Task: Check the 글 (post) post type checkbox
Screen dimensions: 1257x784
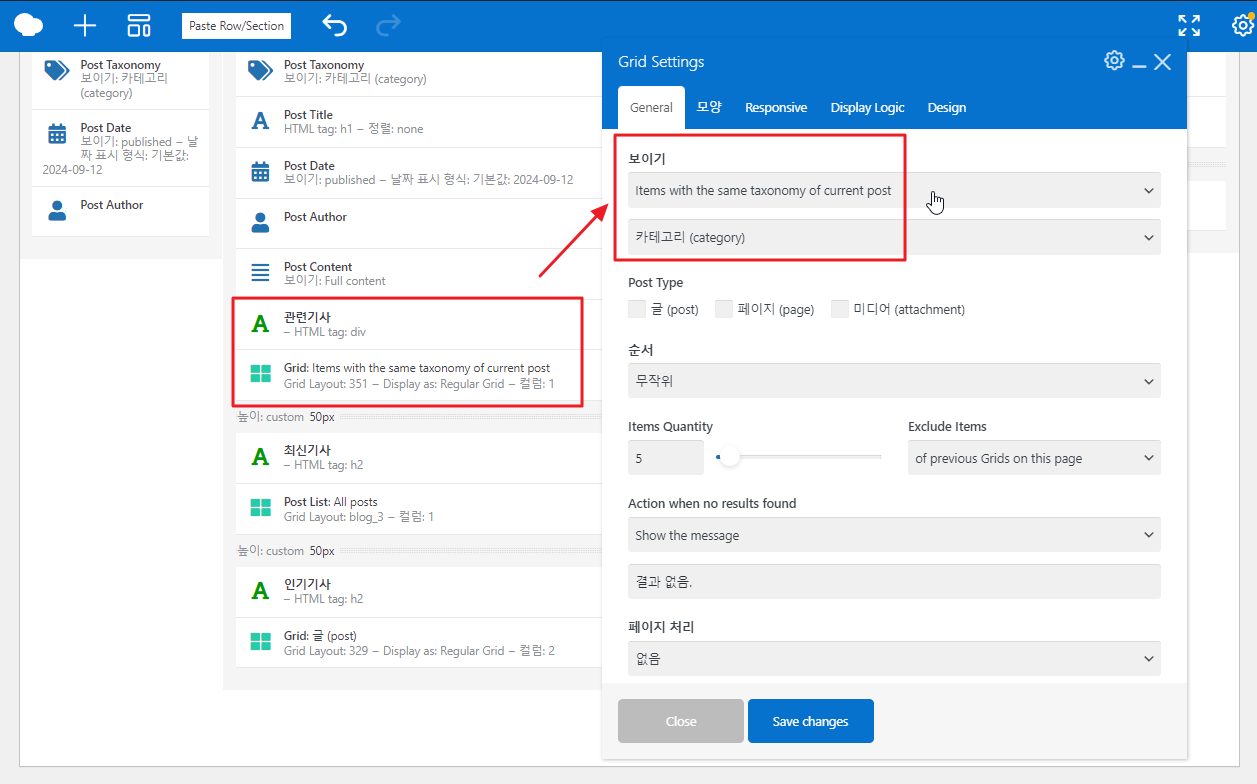Action: click(637, 309)
